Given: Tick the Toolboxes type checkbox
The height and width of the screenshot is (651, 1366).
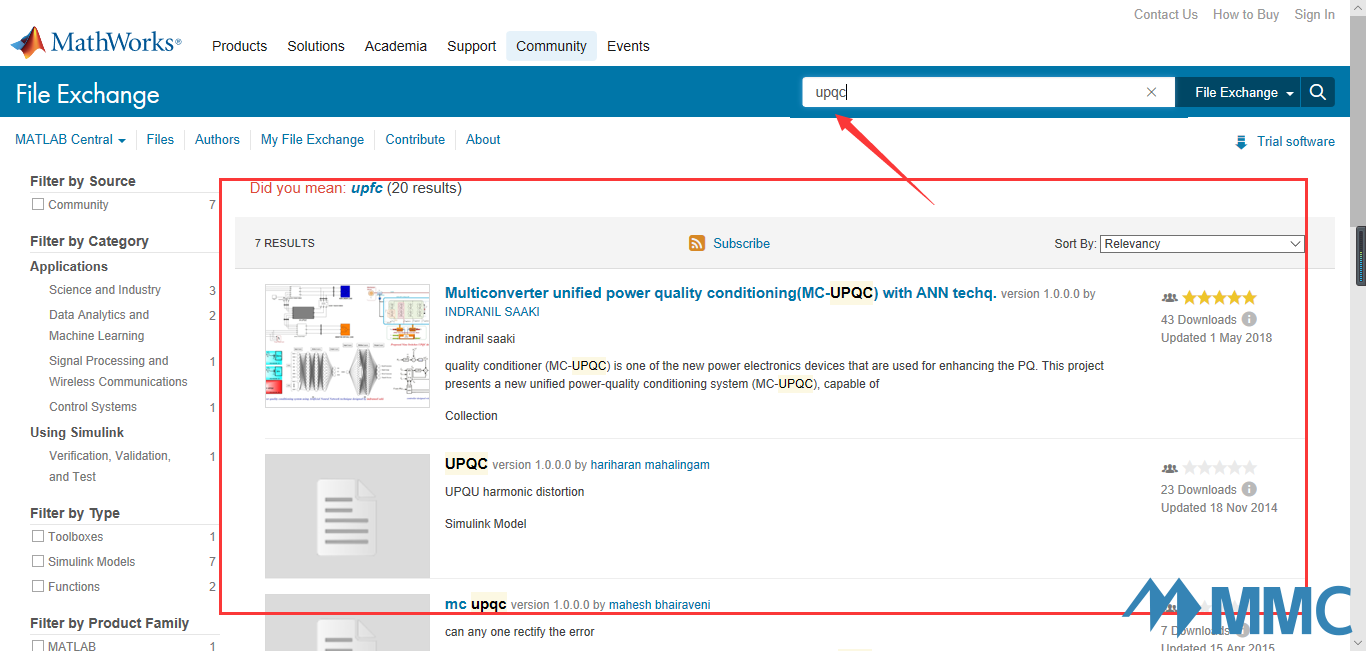Looking at the screenshot, I should click(x=38, y=536).
